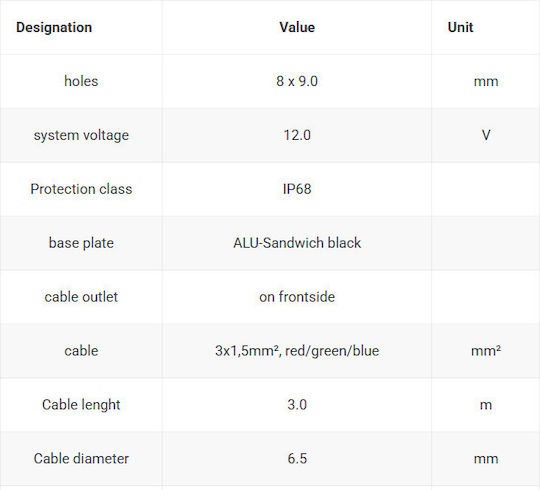Select the holes row label
This screenshot has width=540, height=490.
tap(81, 81)
